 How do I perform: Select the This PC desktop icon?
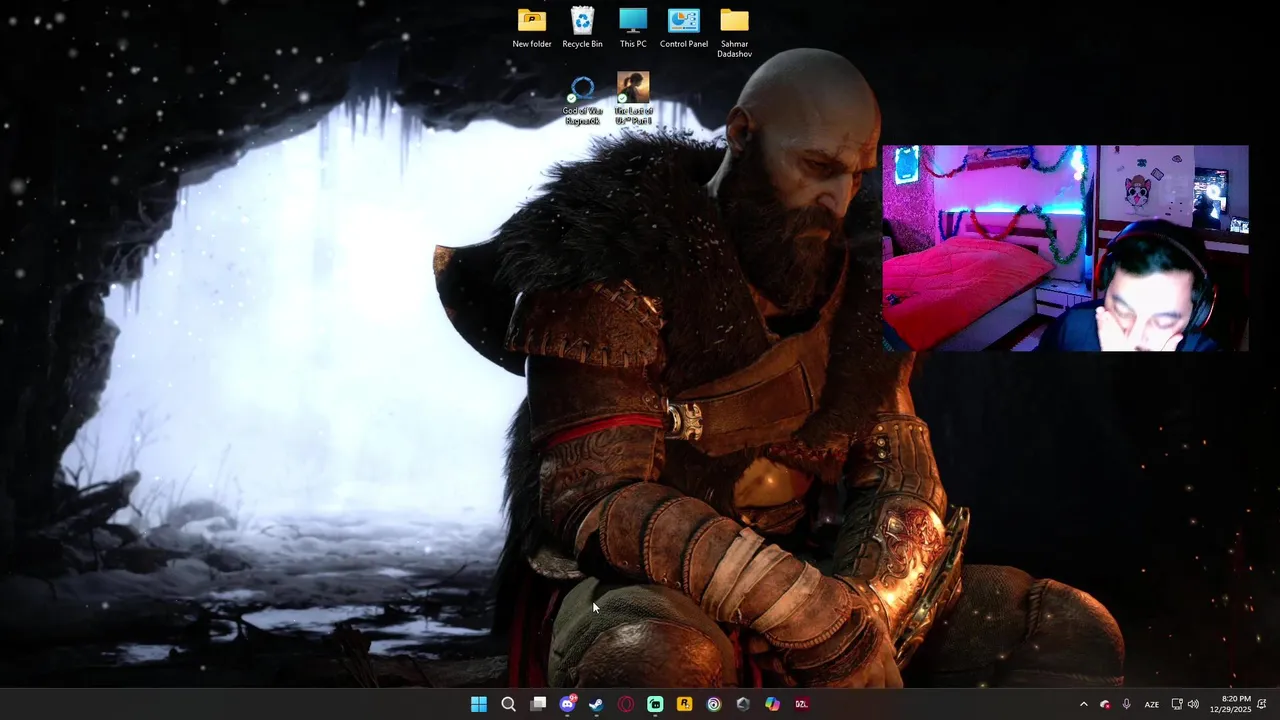coord(633,28)
